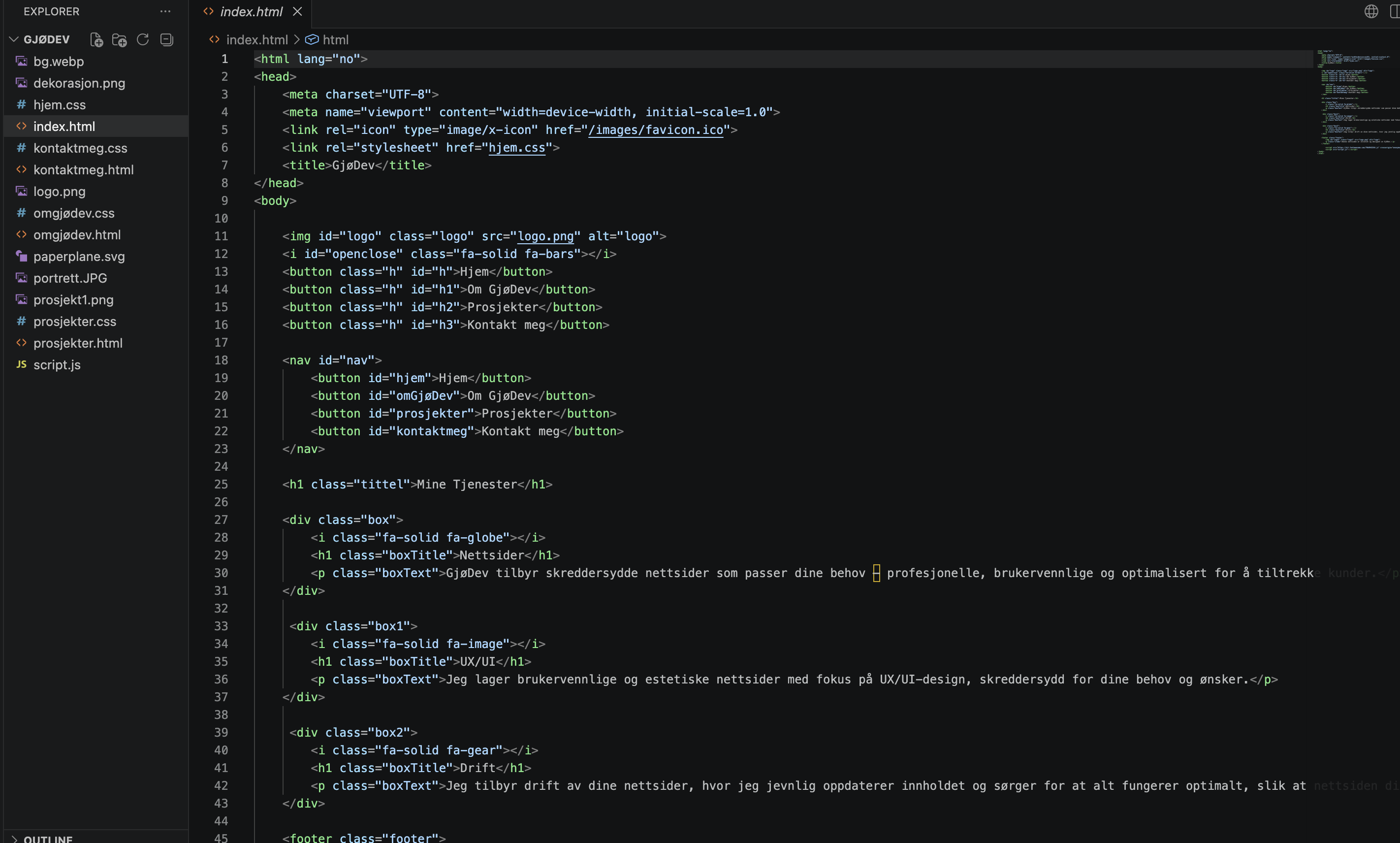Select the index.html editor tab

[x=252, y=11]
